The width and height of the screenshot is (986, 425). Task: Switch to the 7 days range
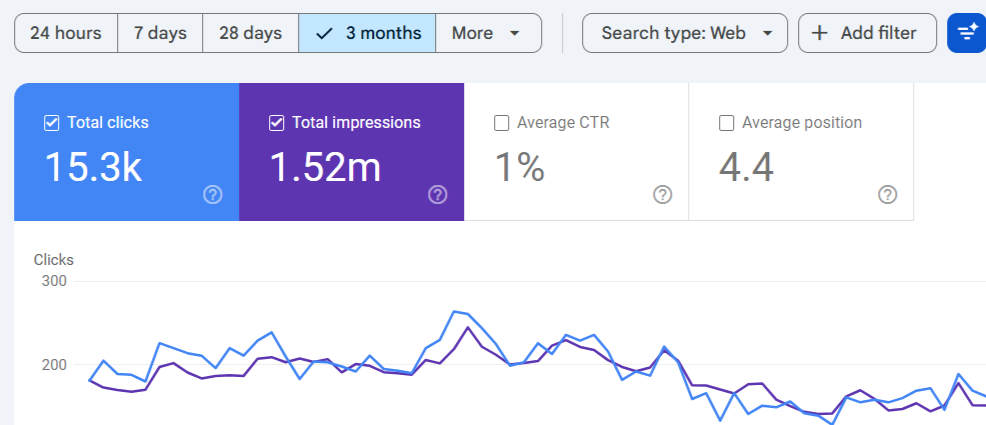(160, 33)
